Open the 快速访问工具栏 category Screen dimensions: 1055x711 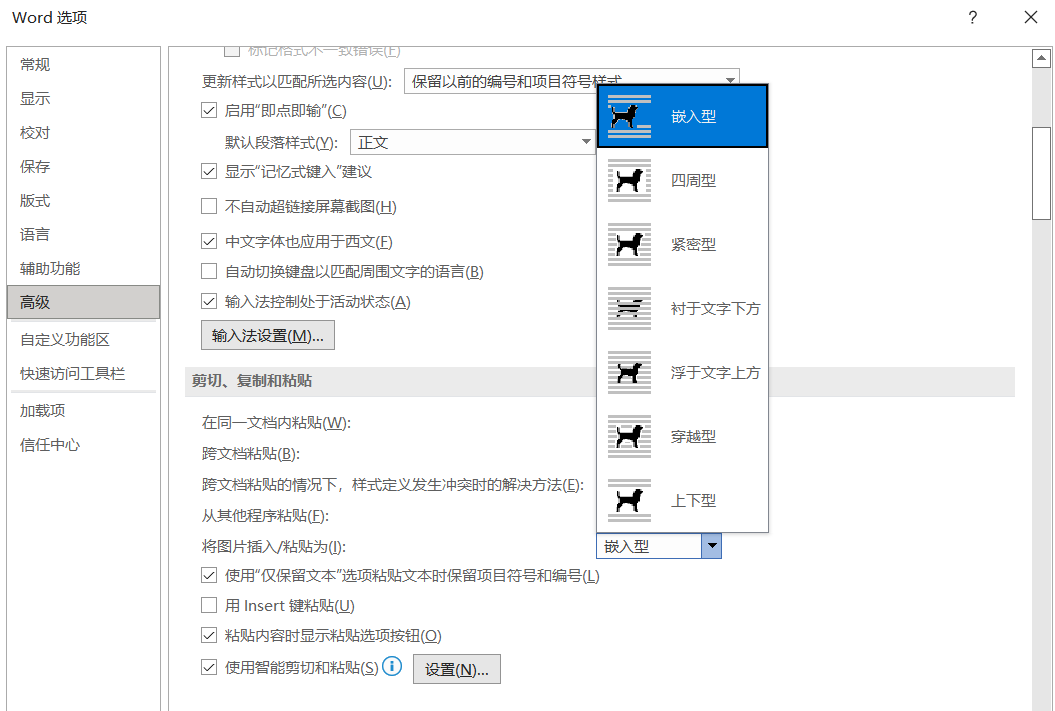[x=83, y=373]
